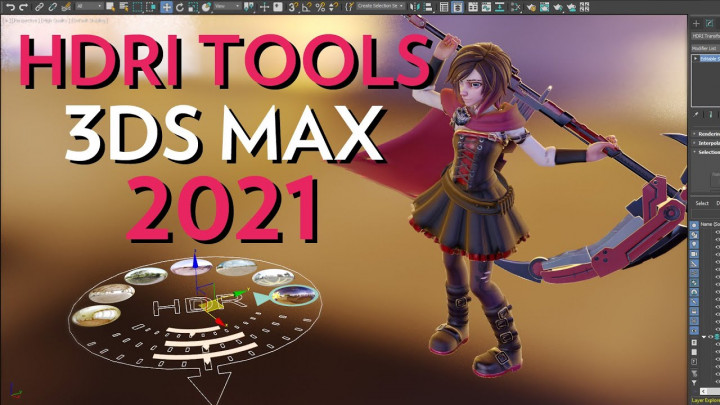Screen dimensions: 720x405
Task: Toggle Window/Crossing selection mode
Action: [x=151, y=7]
